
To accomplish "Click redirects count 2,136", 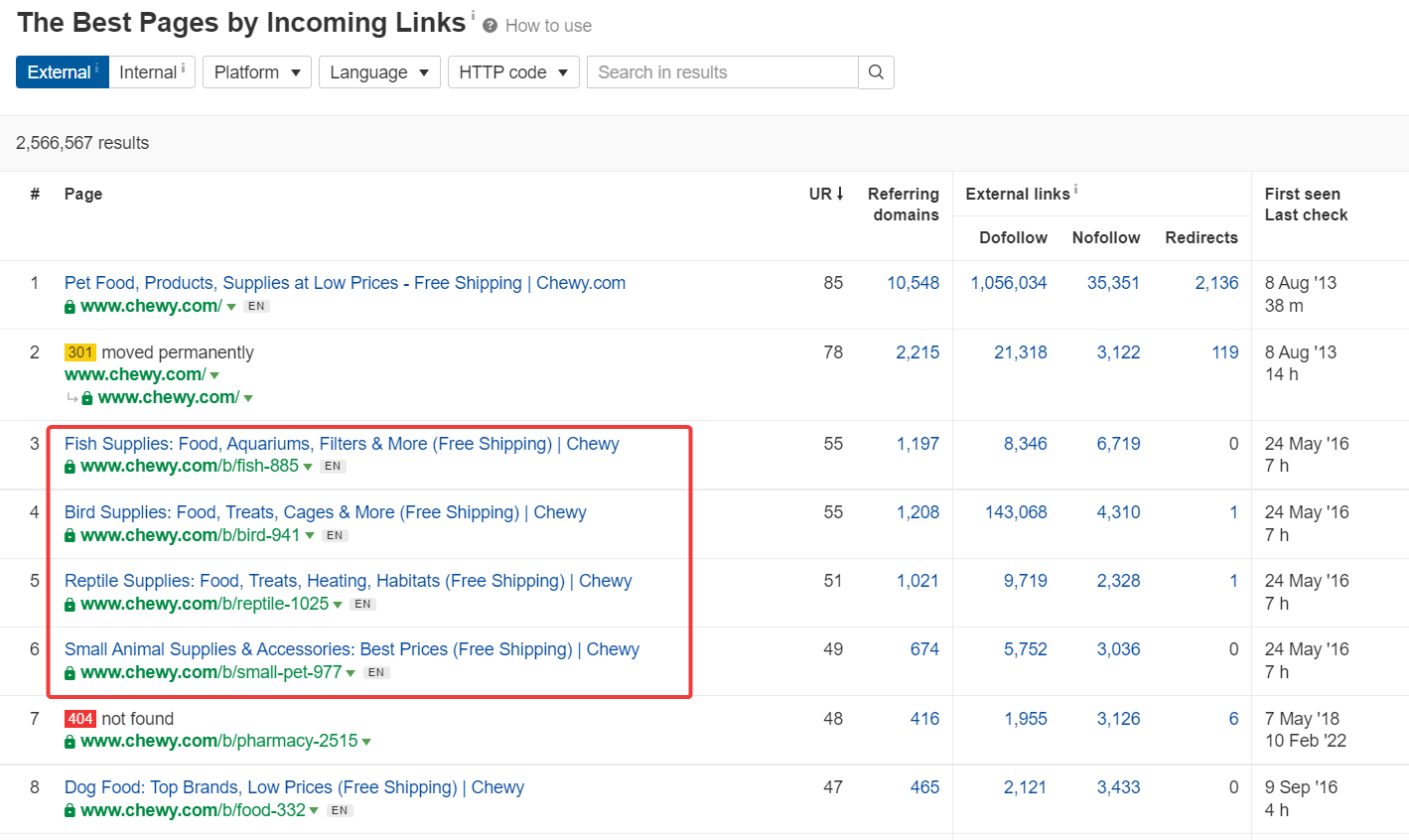I will (x=1217, y=283).
